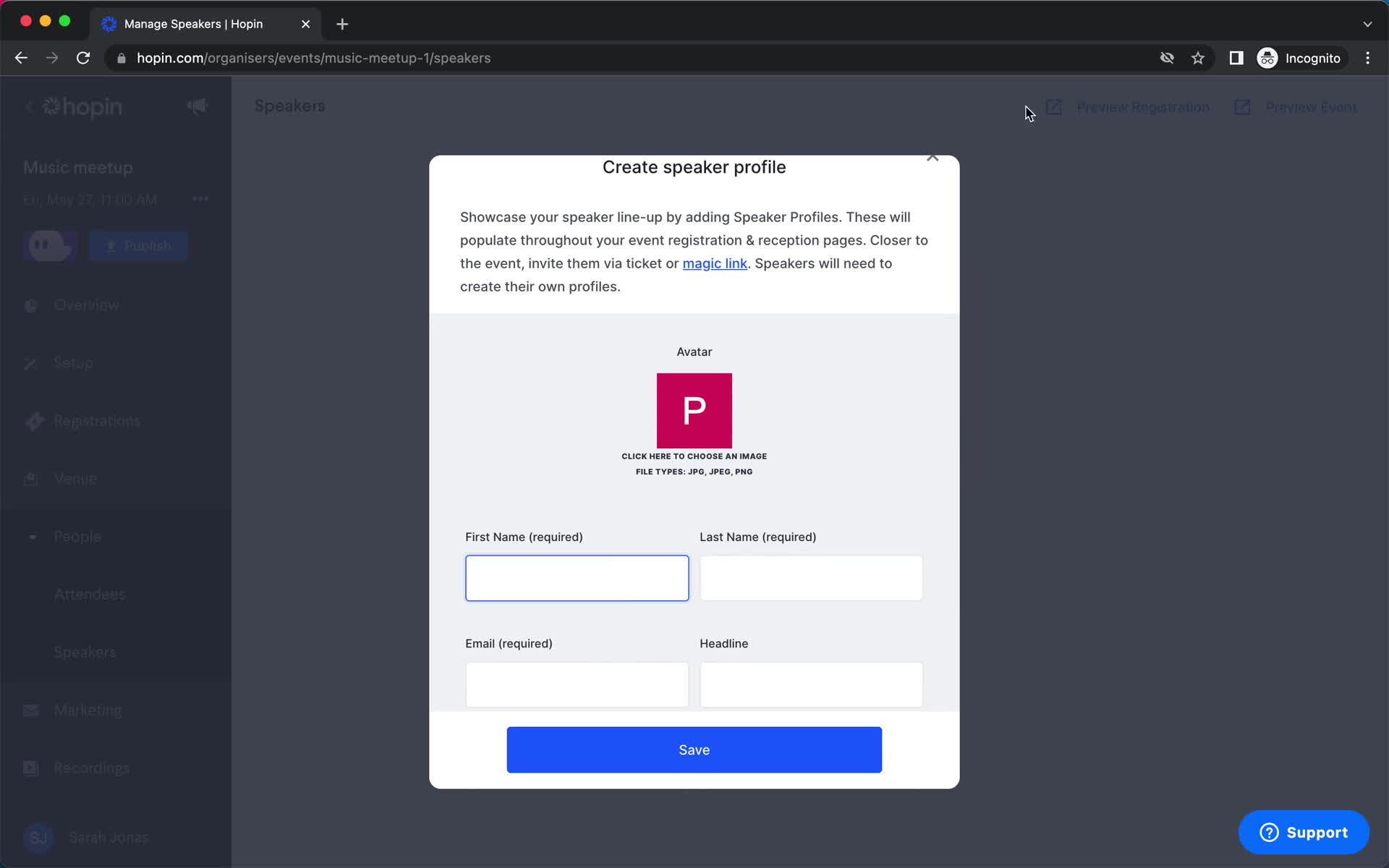Open the Support help widget

pos(1303,832)
